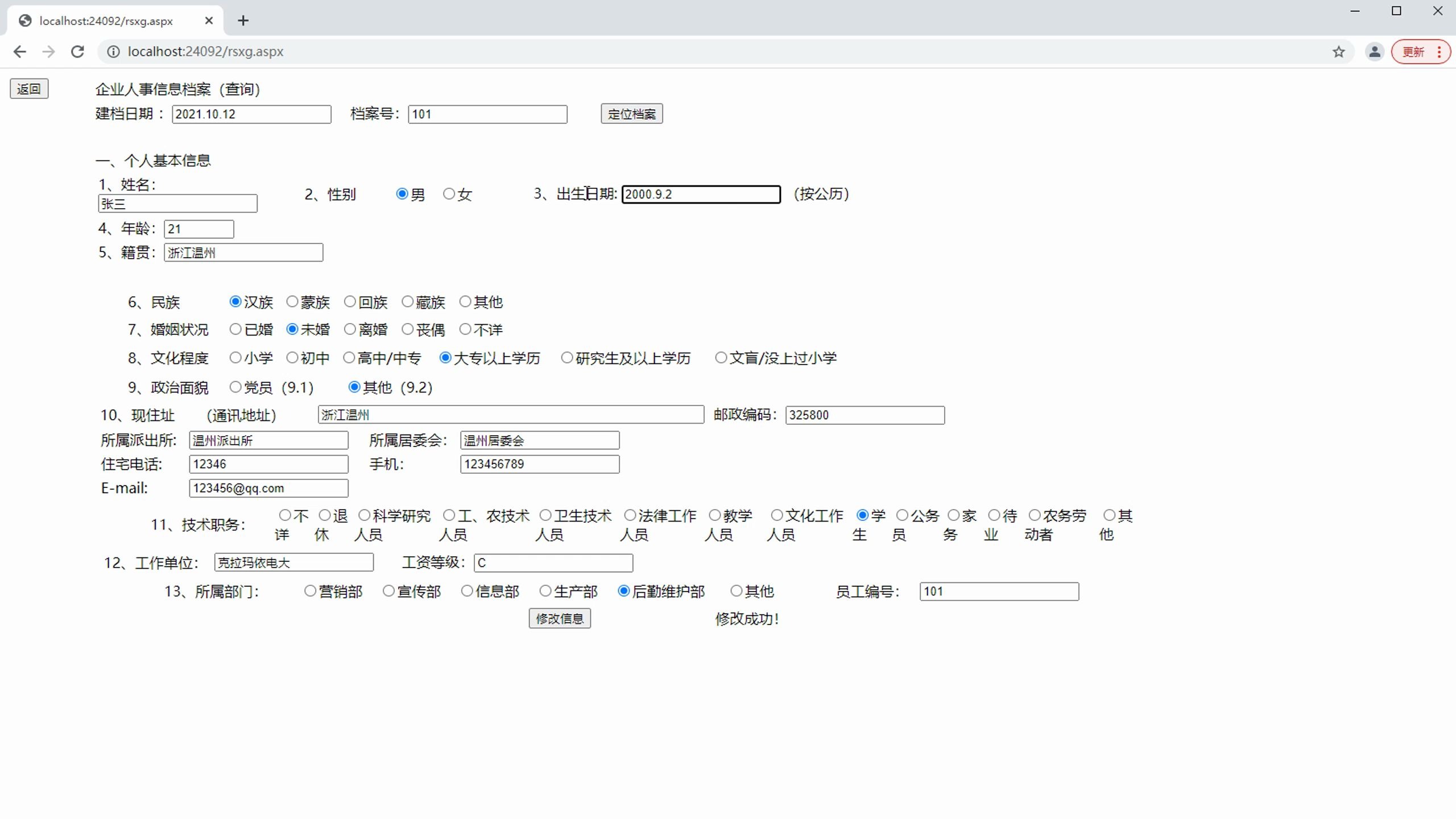Select 其他 (9.2) political radio
Screen dimensions: 1456x819
pyautogui.click(x=354, y=387)
